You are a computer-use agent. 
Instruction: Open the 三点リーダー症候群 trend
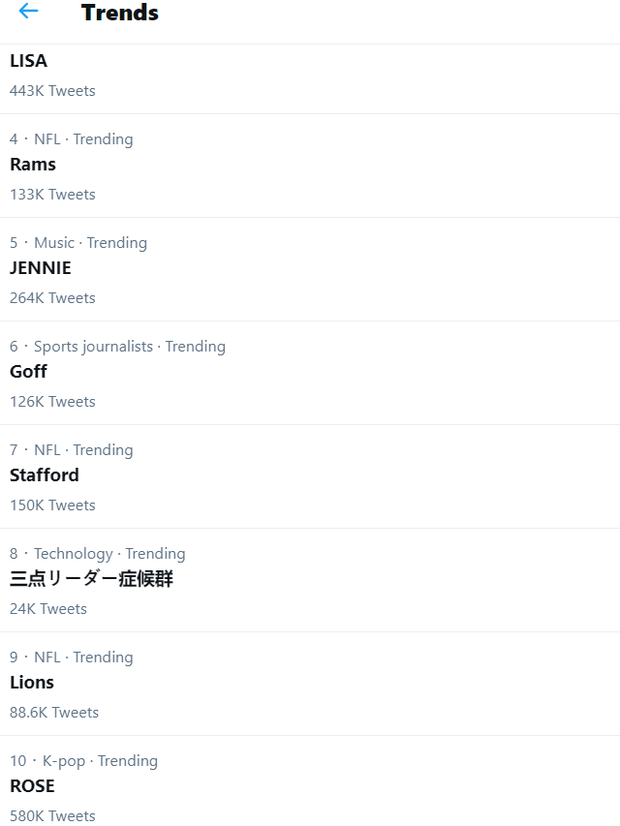(92, 579)
